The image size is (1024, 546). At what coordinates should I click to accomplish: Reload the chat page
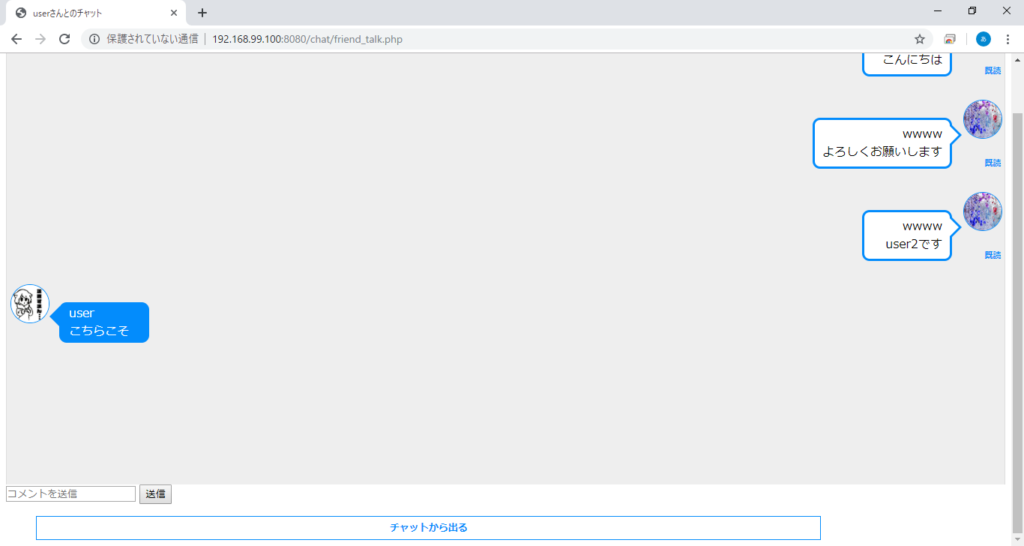pyautogui.click(x=65, y=39)
